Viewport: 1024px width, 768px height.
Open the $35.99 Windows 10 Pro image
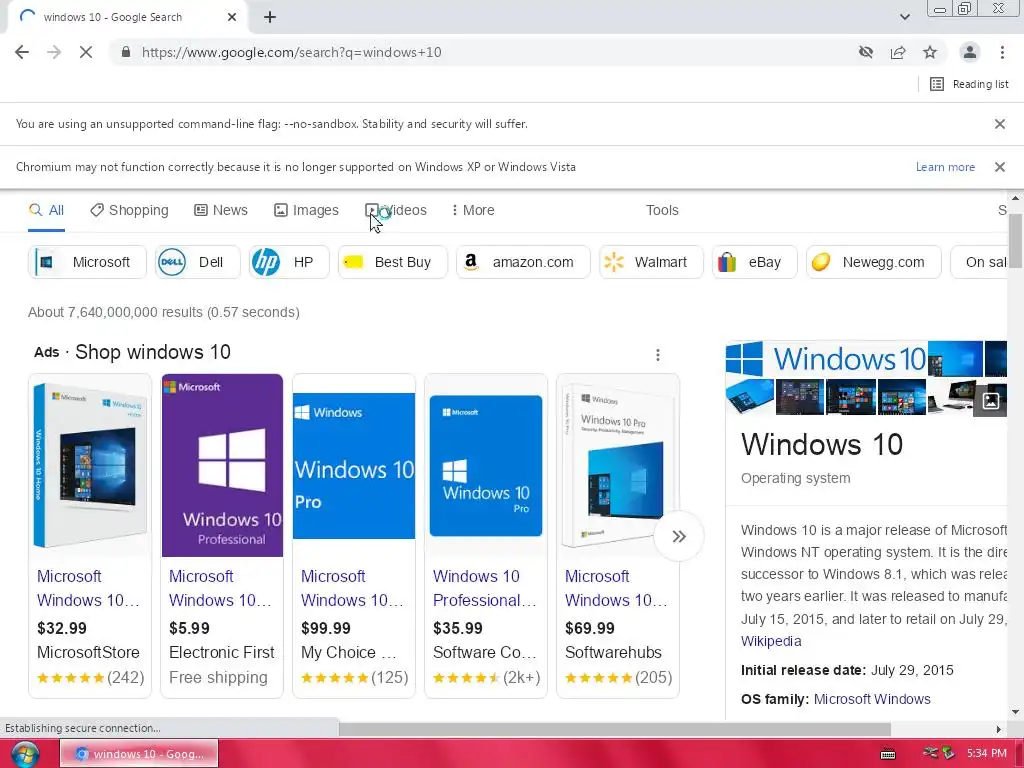coord(486,466)
